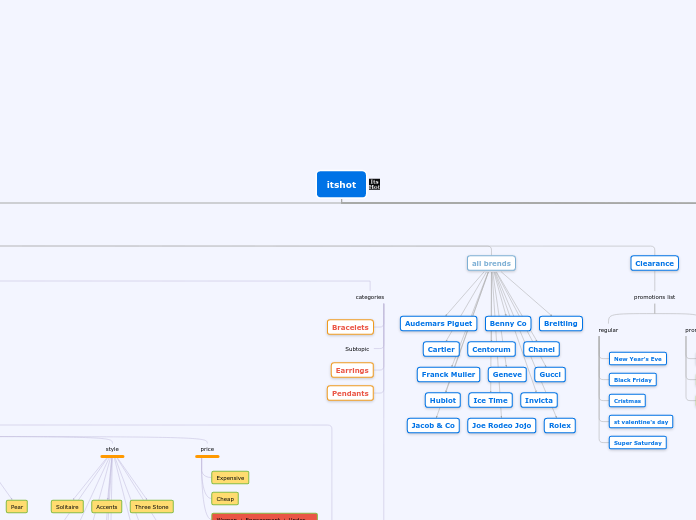Select the Cristmas promotion node

[627, 401]
